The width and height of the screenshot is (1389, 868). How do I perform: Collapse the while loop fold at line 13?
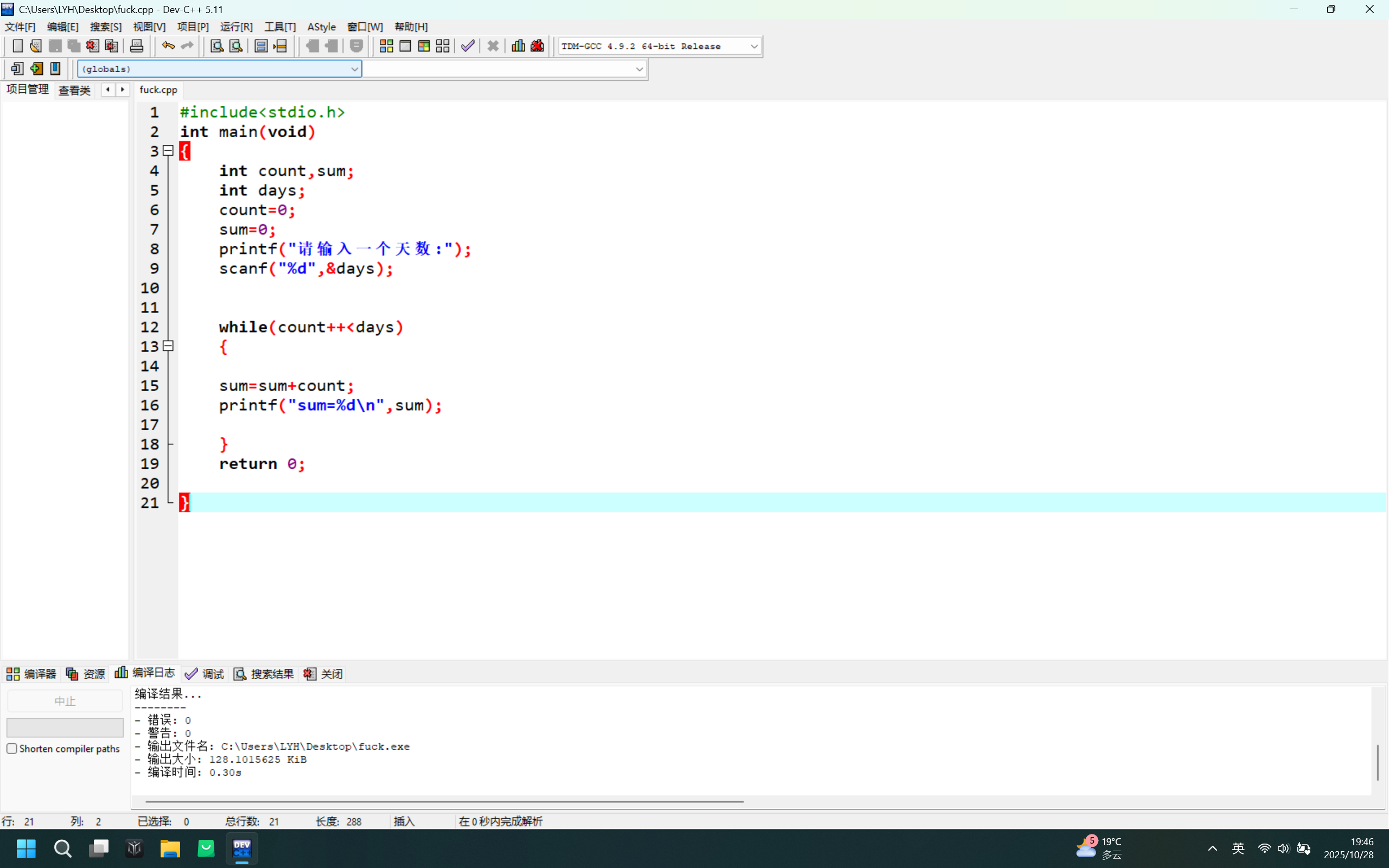coord(168,346)
